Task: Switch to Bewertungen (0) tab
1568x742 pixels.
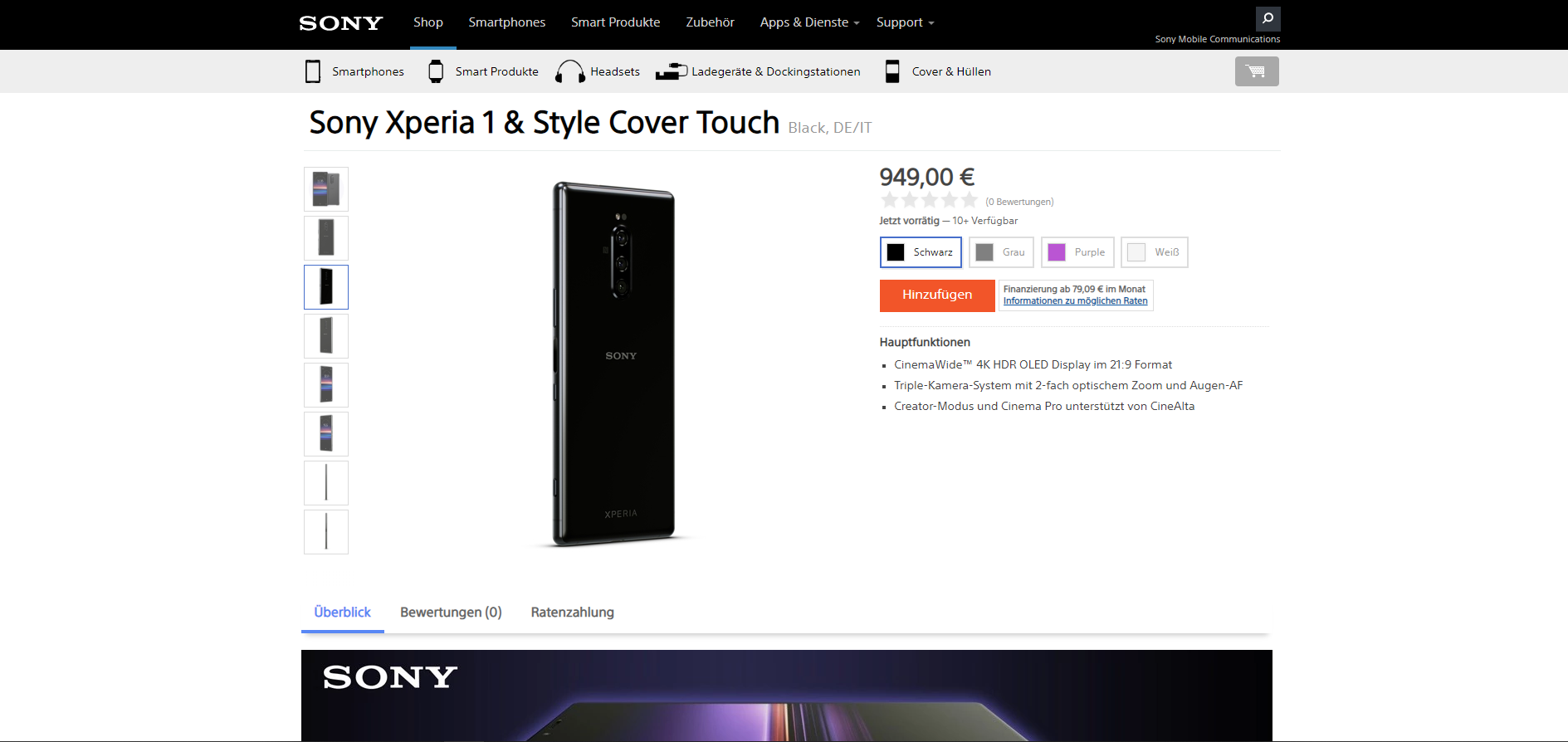Action: tap(451, 613)
